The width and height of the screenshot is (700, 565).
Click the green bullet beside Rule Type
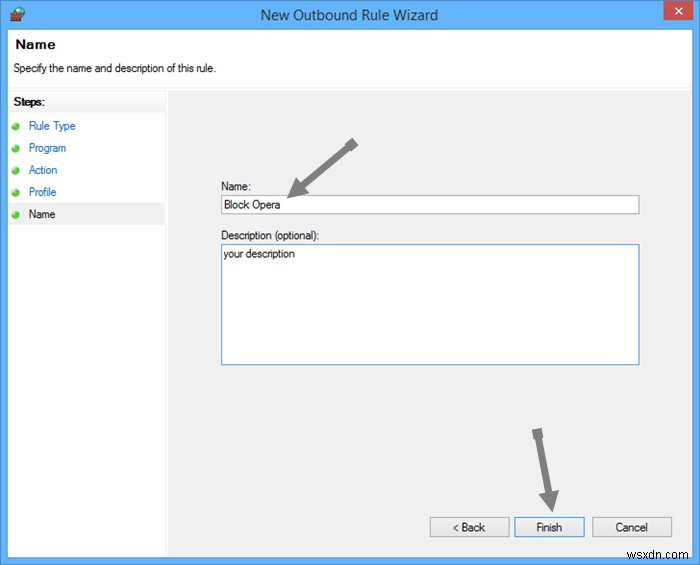tap(16, 126)
